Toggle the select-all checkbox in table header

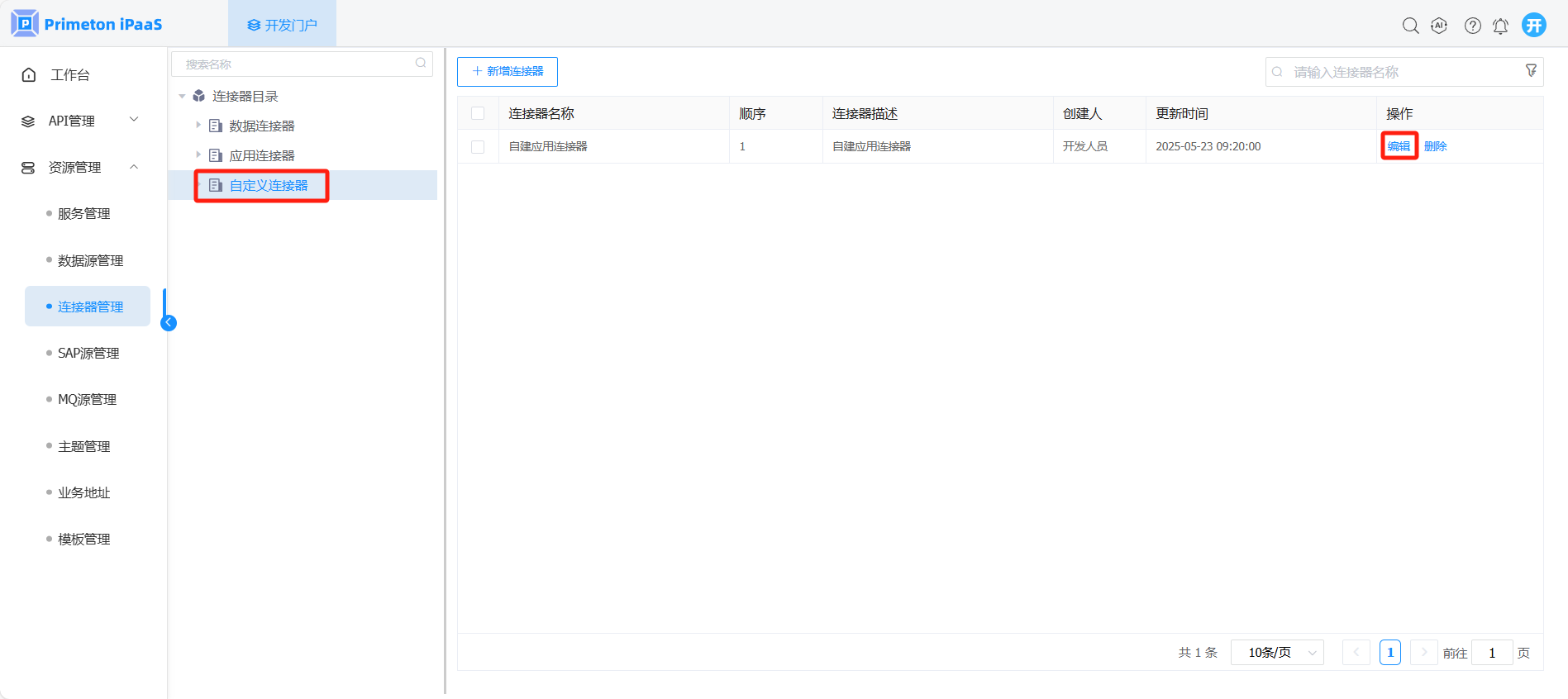click(x=478, y=113)
